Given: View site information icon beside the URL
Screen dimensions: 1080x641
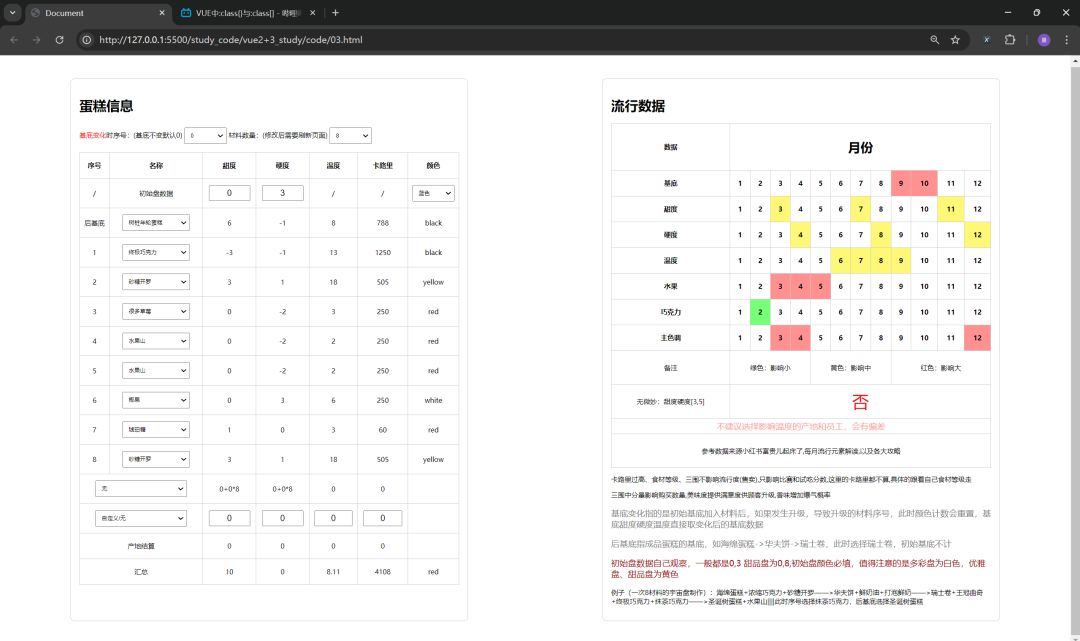Looking at the screenshot, I should pos(87,40).
